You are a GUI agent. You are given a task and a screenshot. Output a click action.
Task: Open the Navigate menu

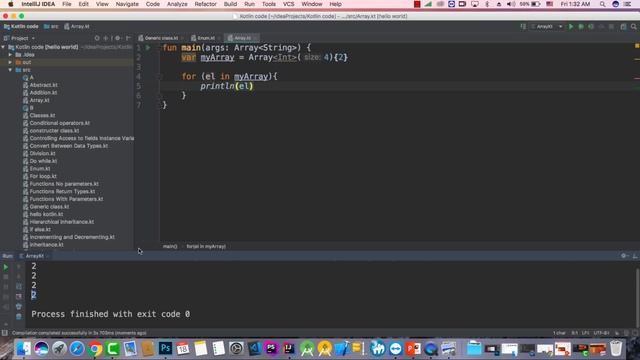tap(127, 4)
